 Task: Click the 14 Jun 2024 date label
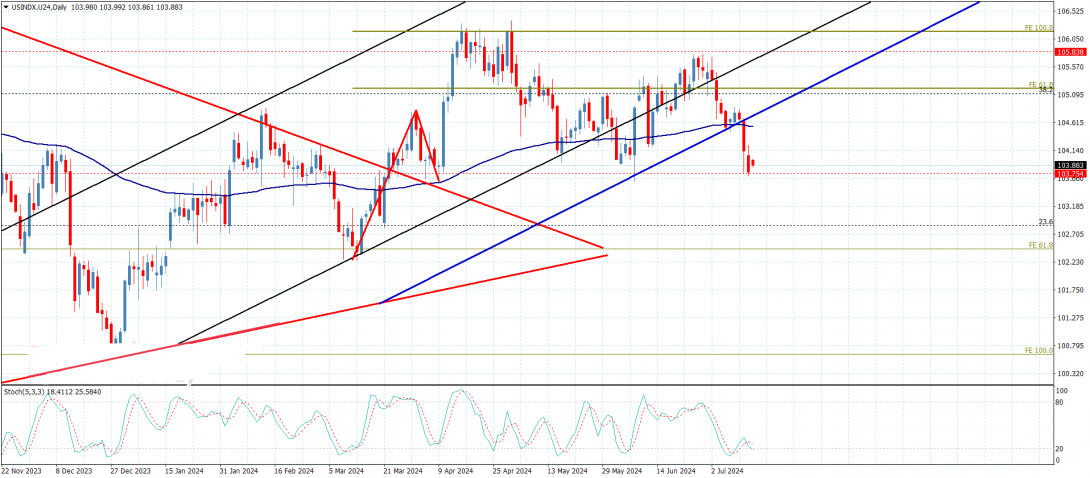[674, 471]
